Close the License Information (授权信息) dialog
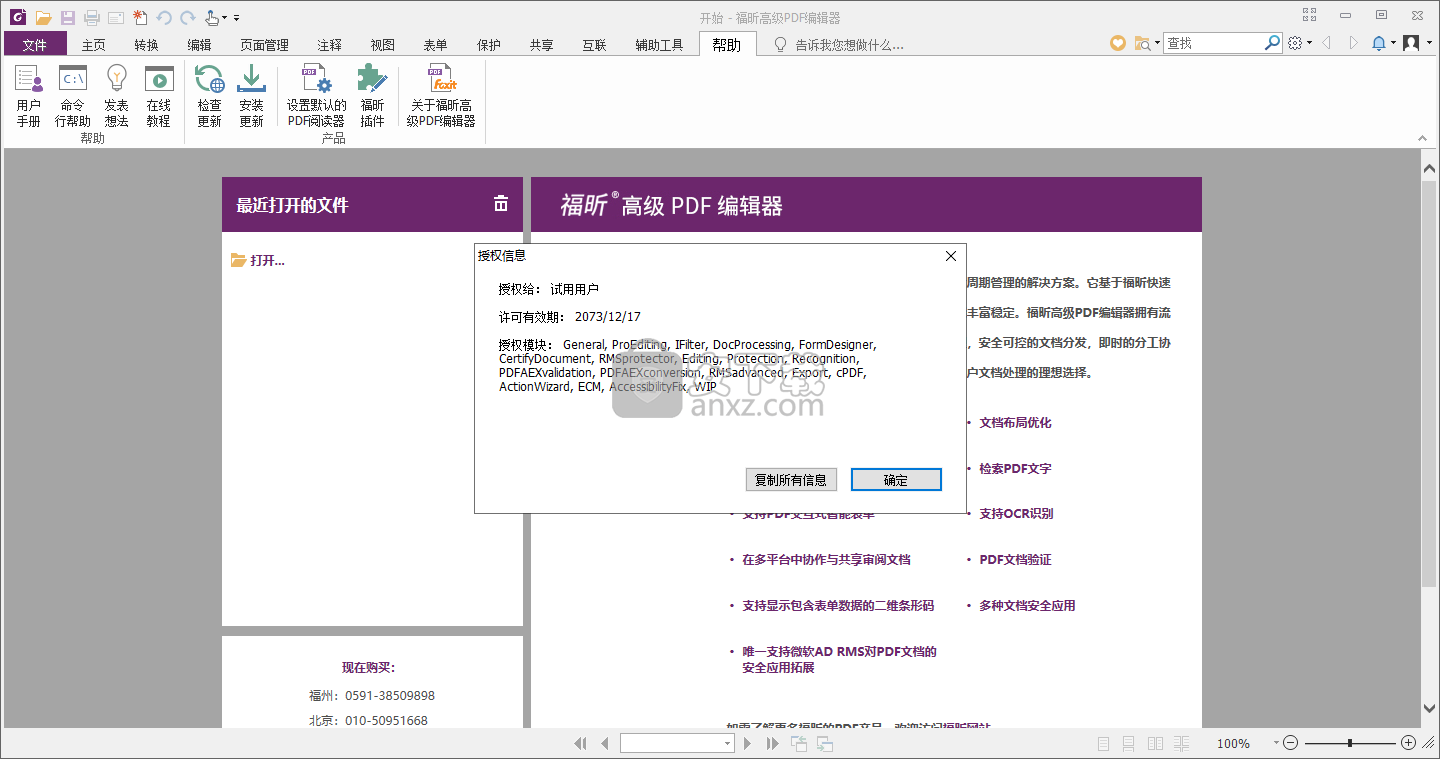This screenshot has height=759, width=1440. (x=951, y=256)
